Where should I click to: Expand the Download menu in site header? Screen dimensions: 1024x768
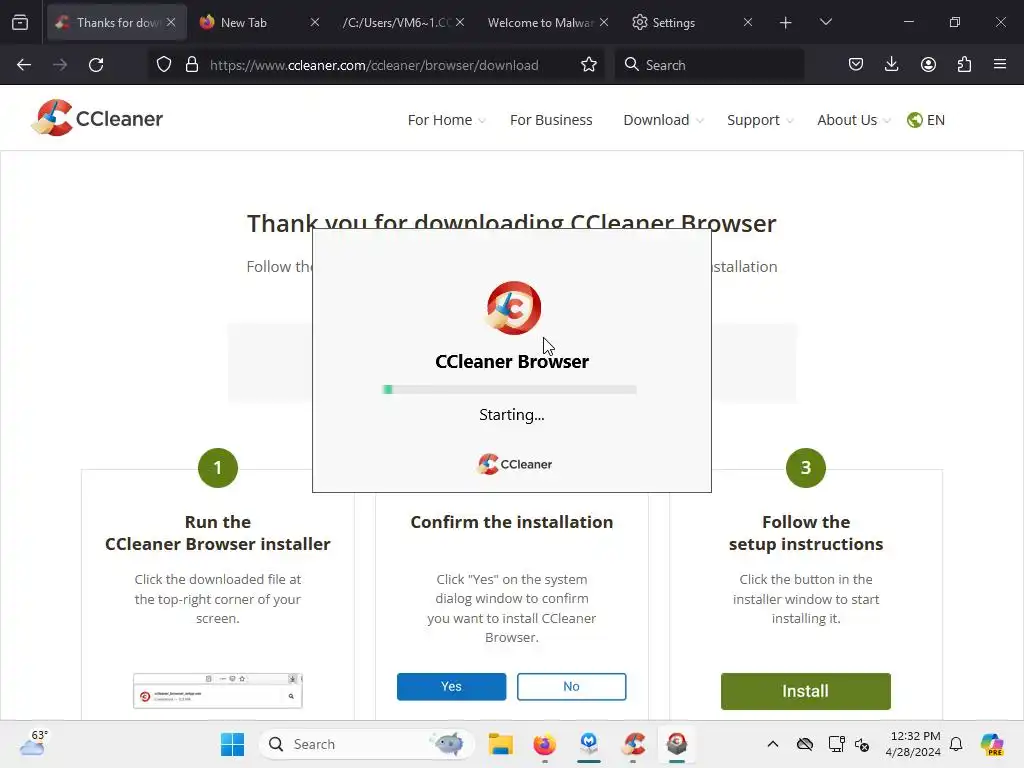(664, 120)
